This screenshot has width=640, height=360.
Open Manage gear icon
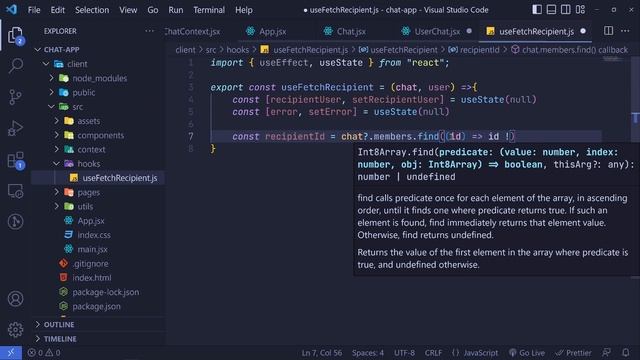tap(16, 329)
